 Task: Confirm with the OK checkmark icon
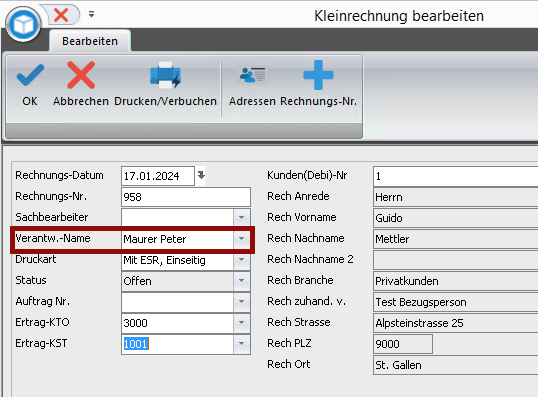(30, 75)
